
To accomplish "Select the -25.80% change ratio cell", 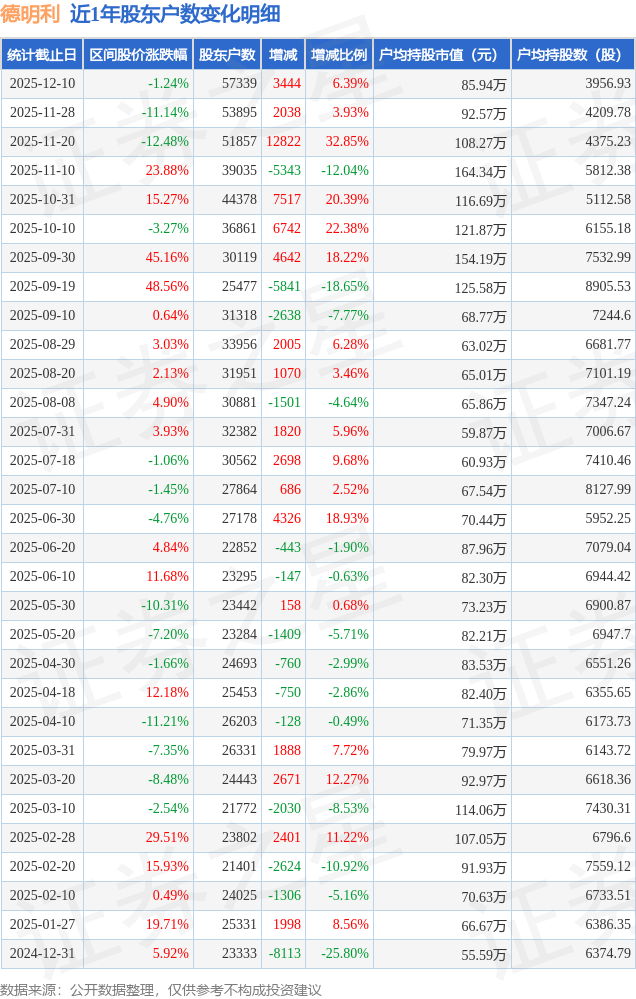I will (x=344, y=953).
